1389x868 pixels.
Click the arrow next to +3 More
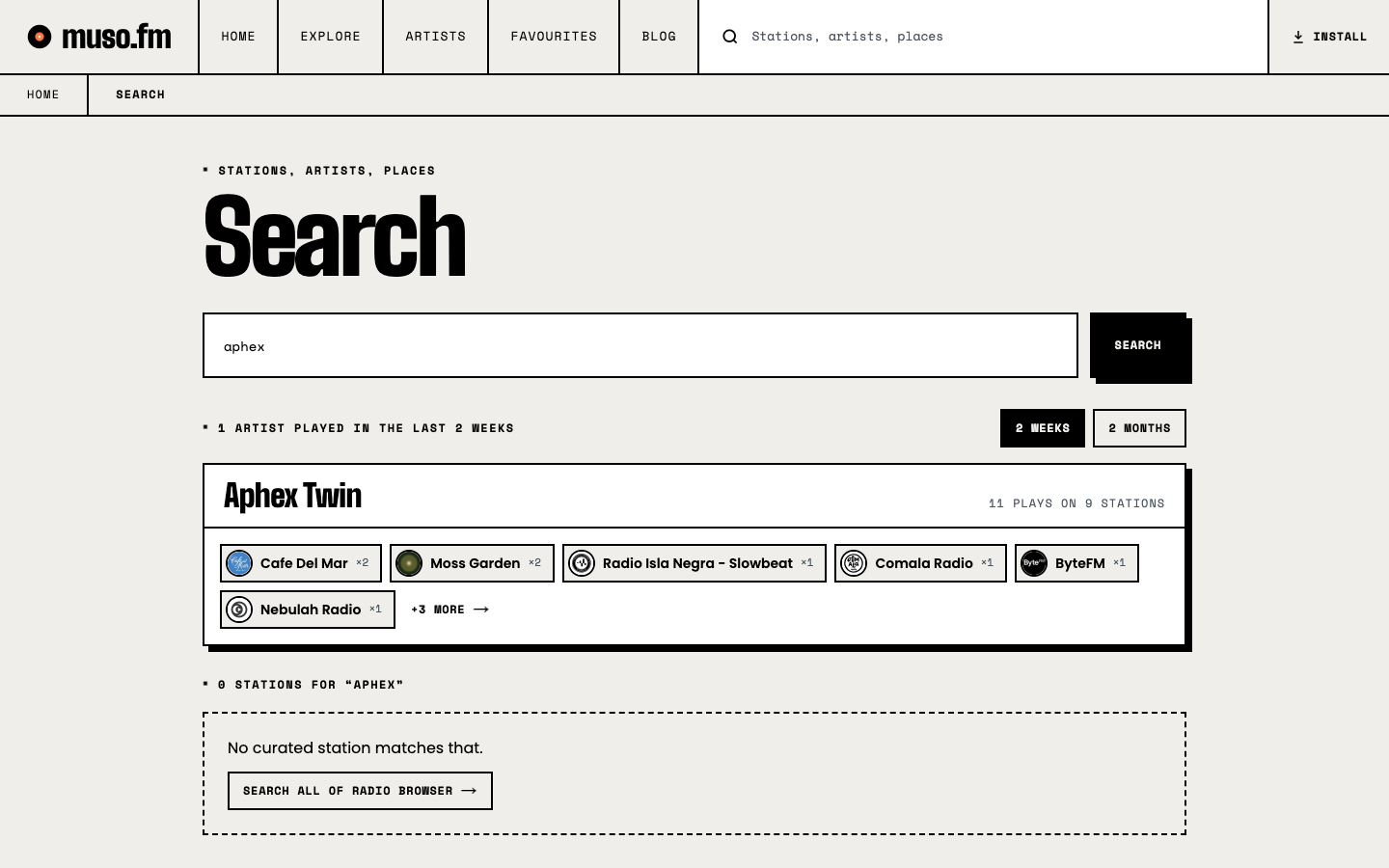(481, 610)
